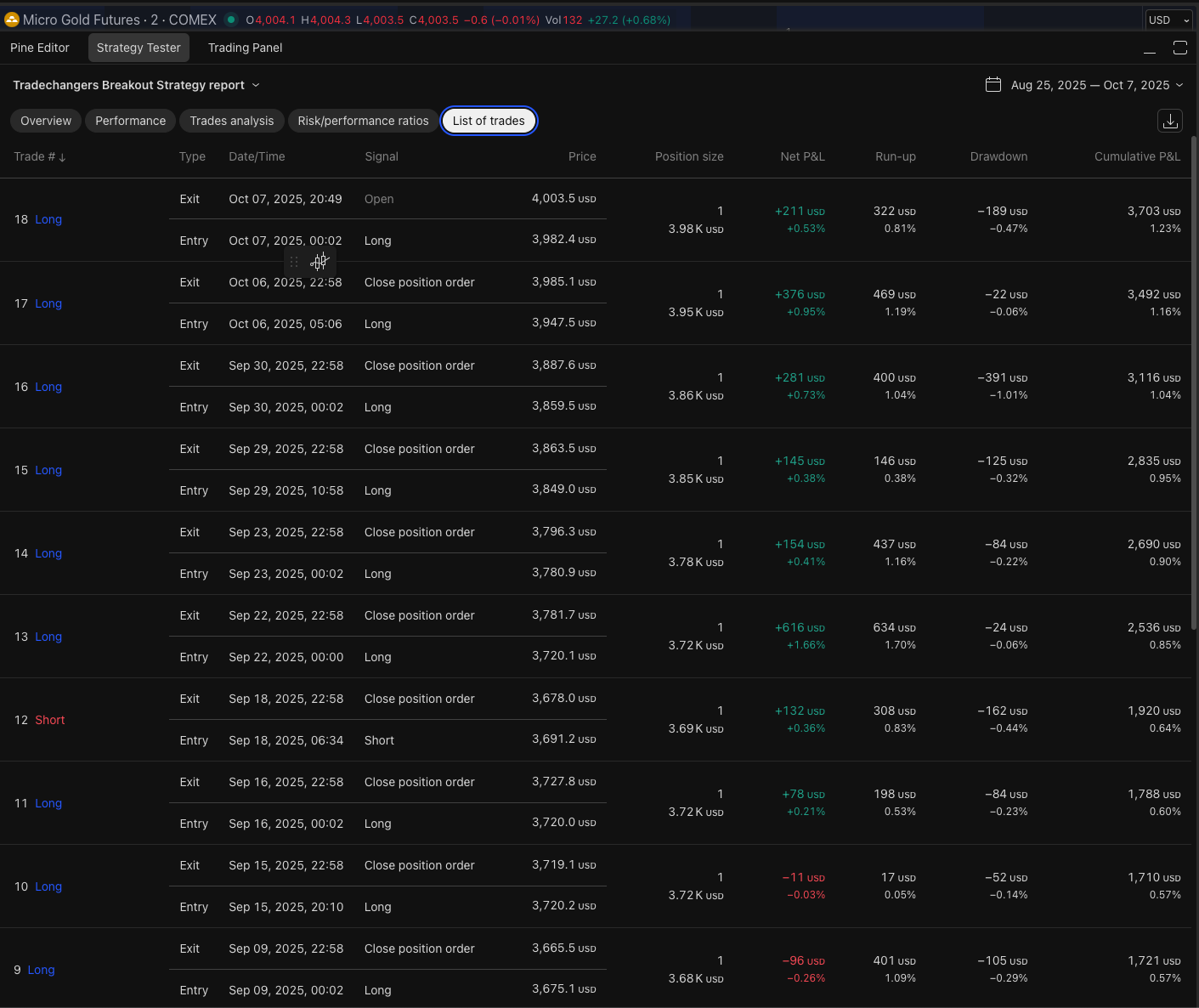
Task: Click the Cumulative P&L column header
Action: 1137,156
